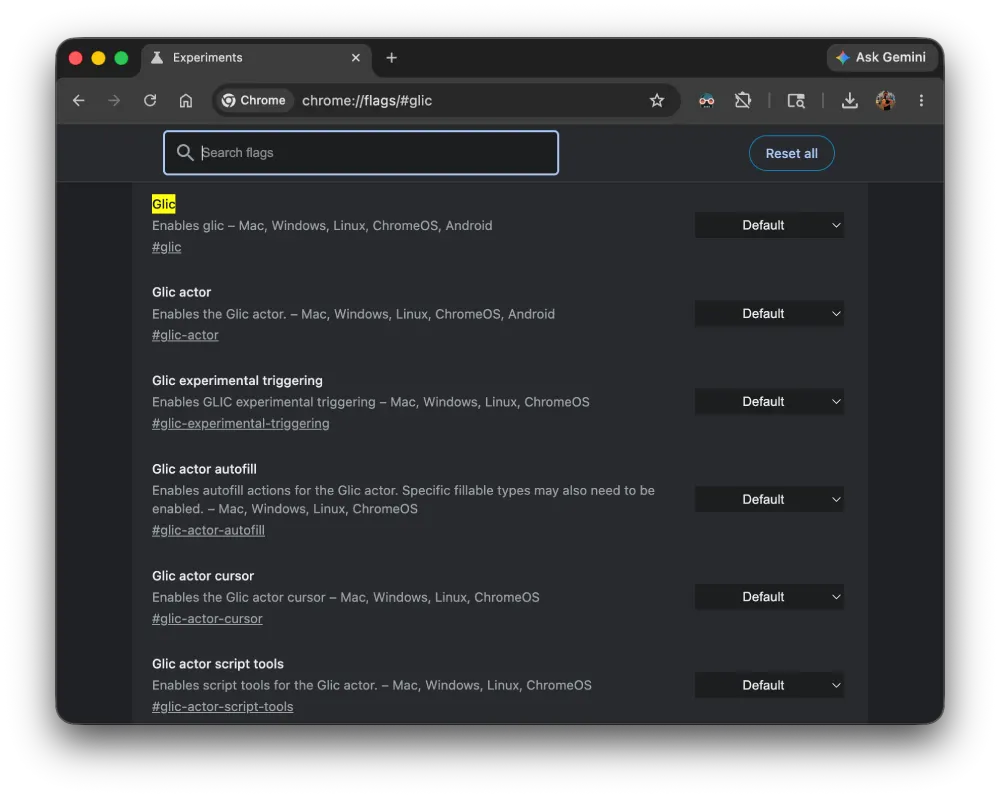1000x798 pixels.
Task: Follow the #glic-experimental-triggering link
Action: [240, 424]
